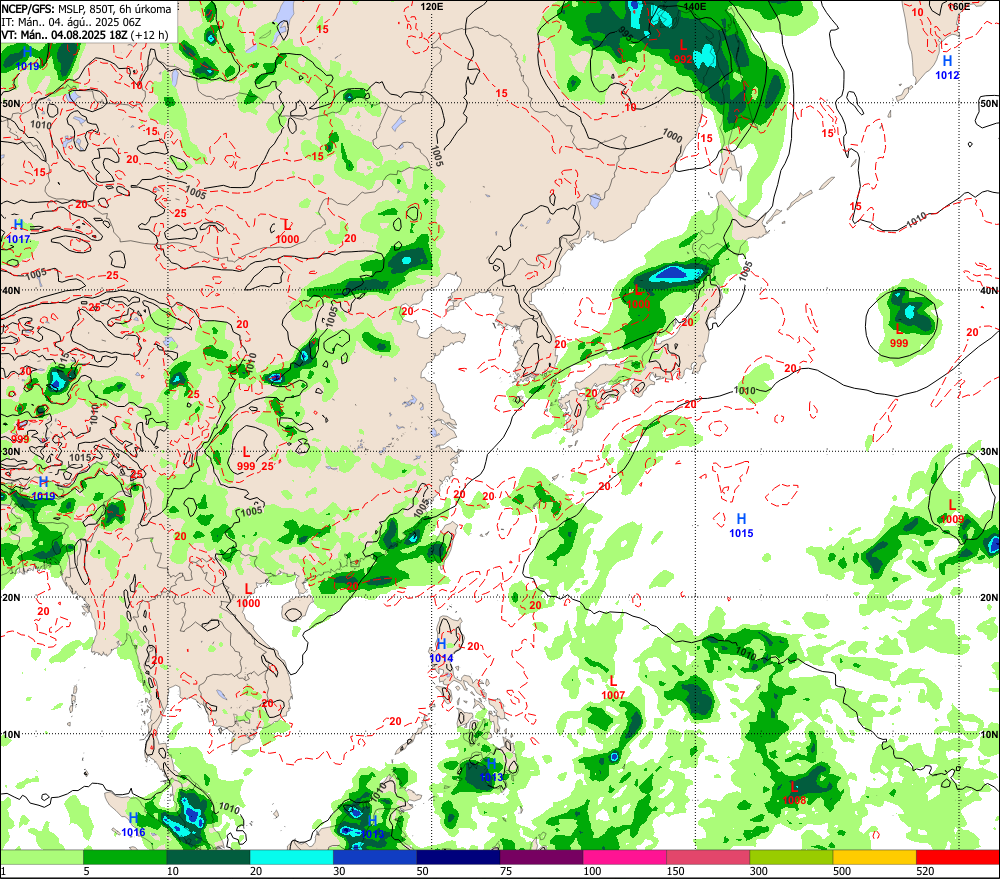Click the high pressure label 'H 1015'
The height and width of the screenshot is (879, 1000).
tap(741, 526)
